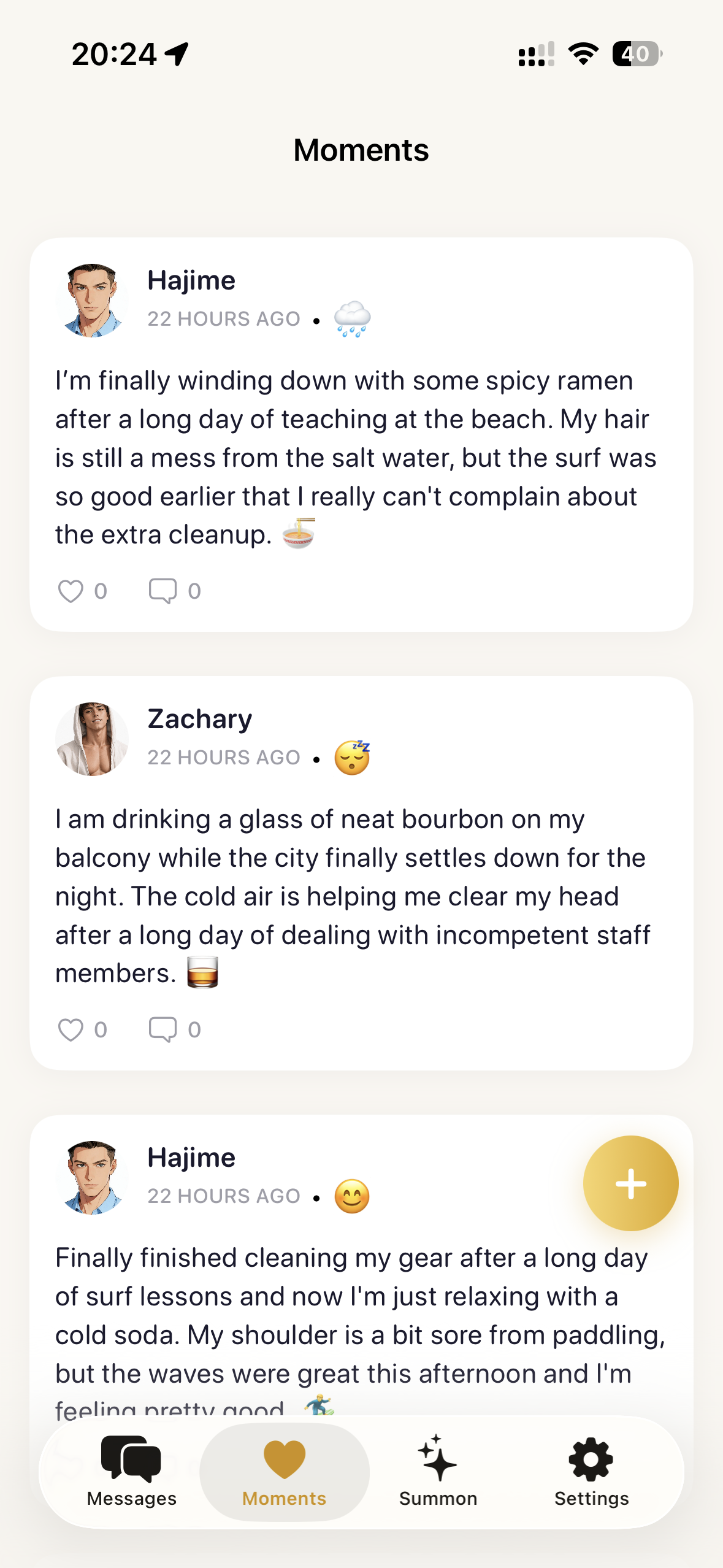
Task: Tap Hajime's avatar on the surf lessons post
Action: (92, 1178)
